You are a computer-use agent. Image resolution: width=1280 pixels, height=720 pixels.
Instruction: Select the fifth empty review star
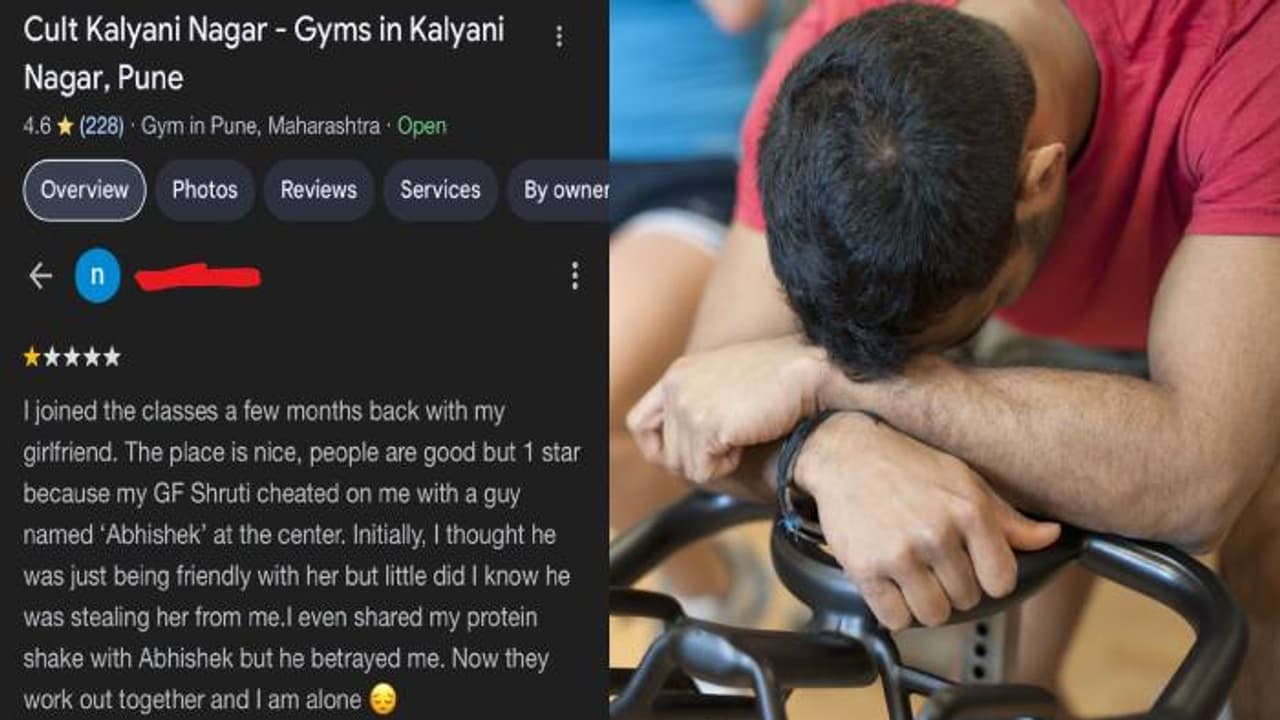tap(111, 357)
